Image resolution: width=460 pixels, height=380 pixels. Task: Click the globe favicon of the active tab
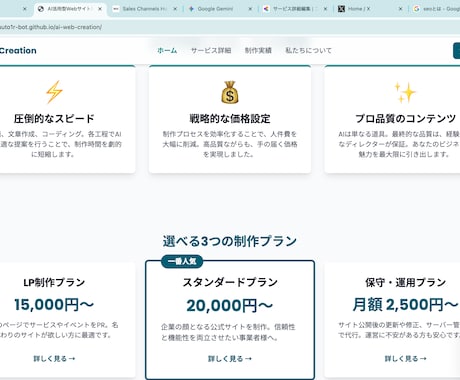click(41, 9)
